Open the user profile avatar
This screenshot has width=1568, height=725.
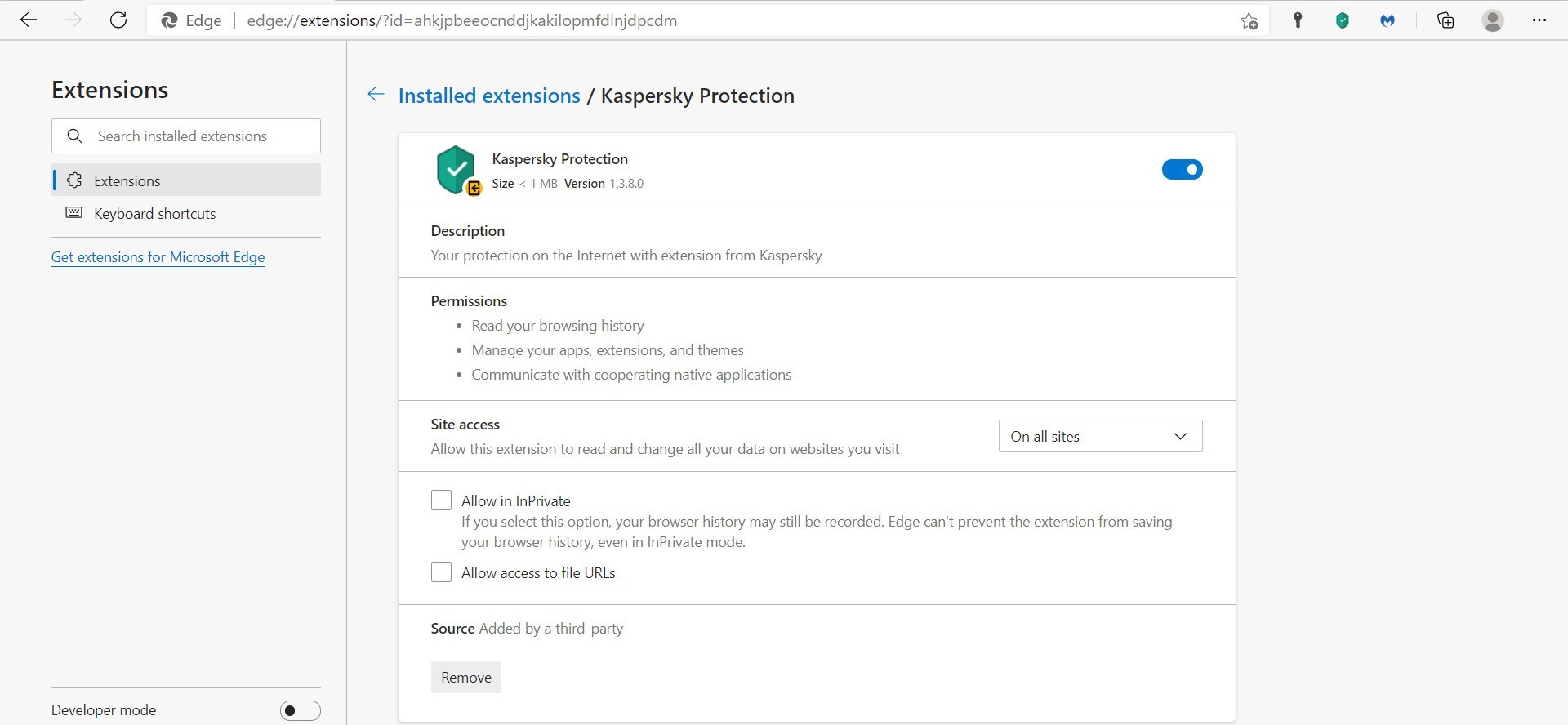point(1492,21)
